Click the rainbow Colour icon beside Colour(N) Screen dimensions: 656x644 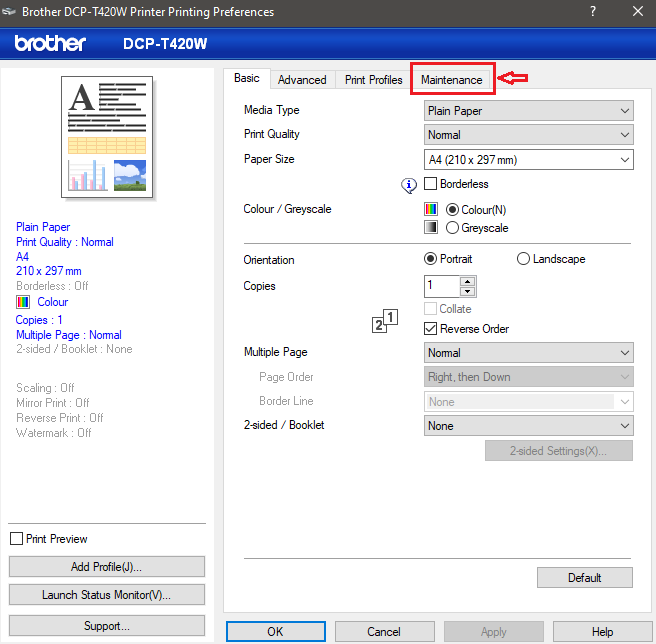pyautogui.click(x=430, y=209)
